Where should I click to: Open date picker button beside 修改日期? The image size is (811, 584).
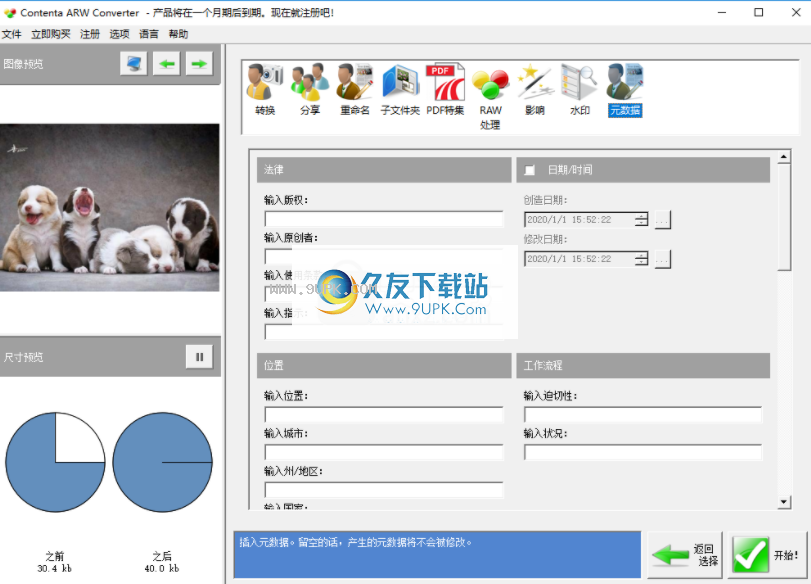663,259
